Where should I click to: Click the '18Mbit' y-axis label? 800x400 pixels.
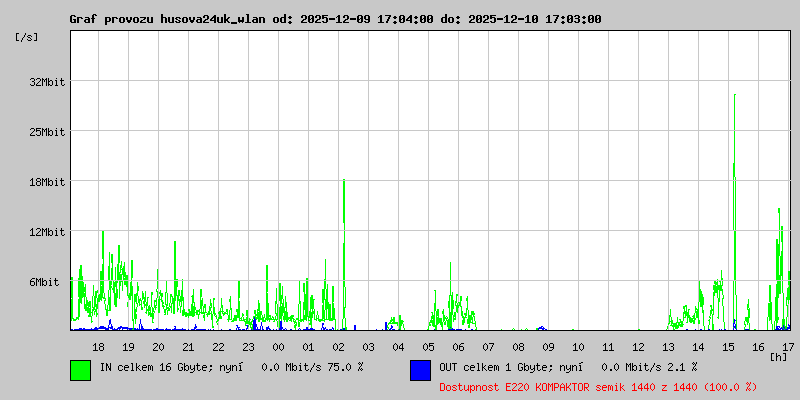tap(47, 182)
